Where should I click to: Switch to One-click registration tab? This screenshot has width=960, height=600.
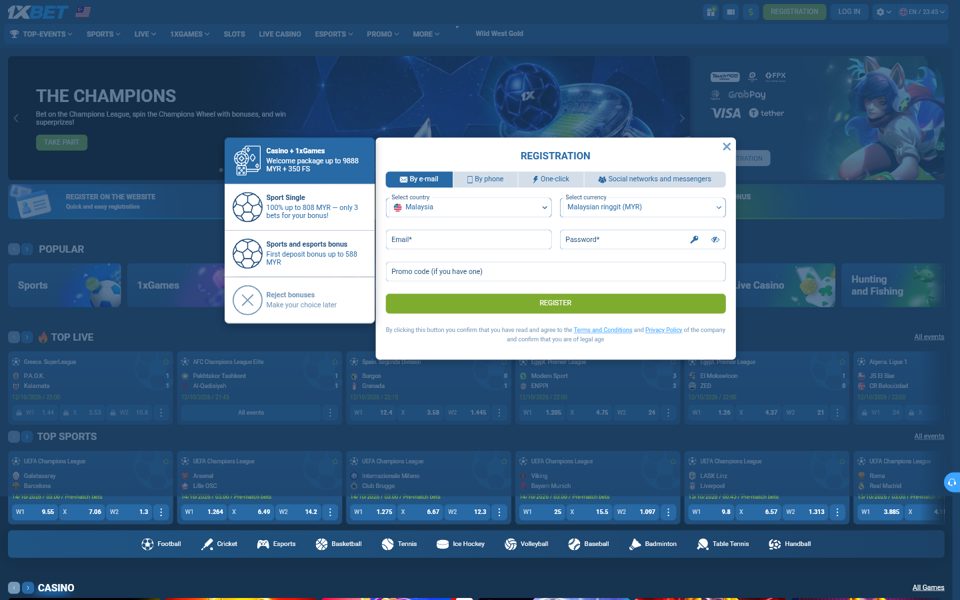click(x=551, y=179)
